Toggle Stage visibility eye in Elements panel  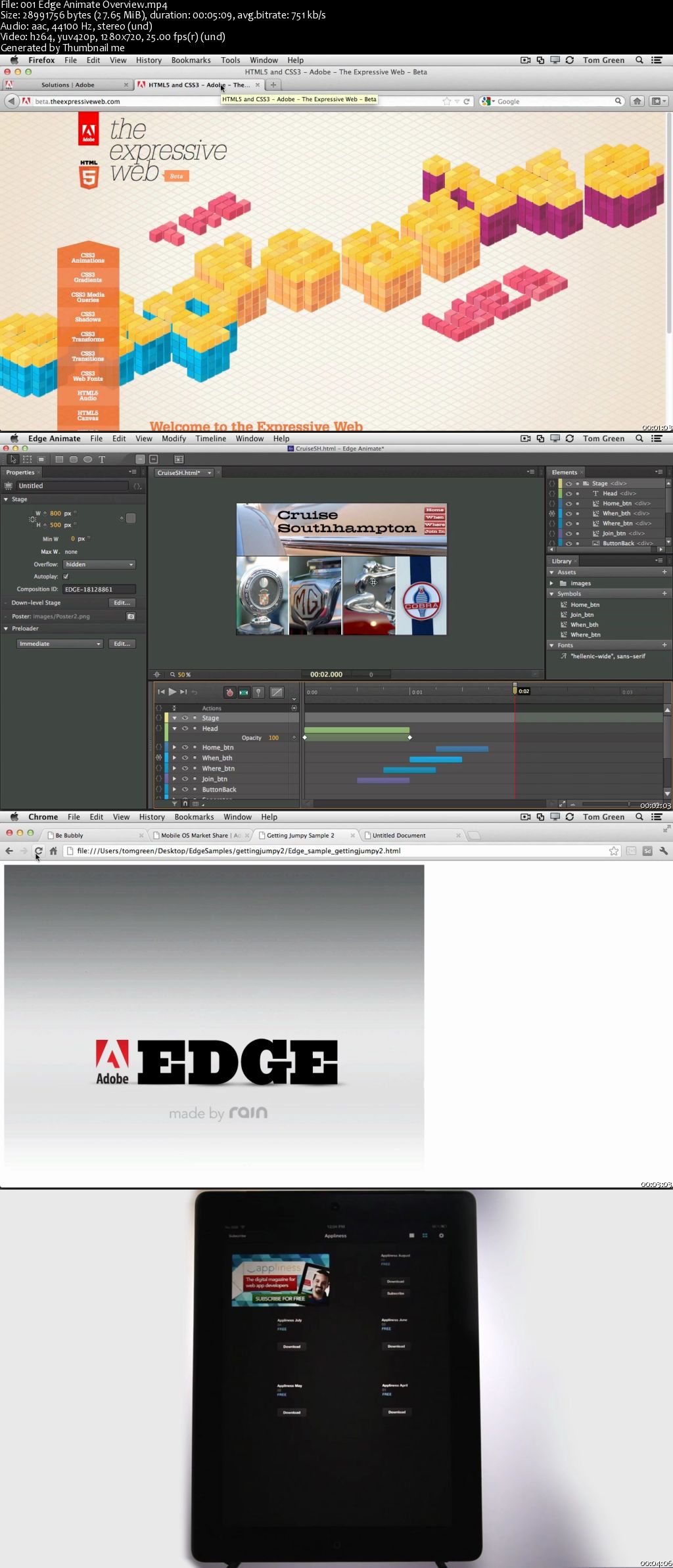(569, 483)
